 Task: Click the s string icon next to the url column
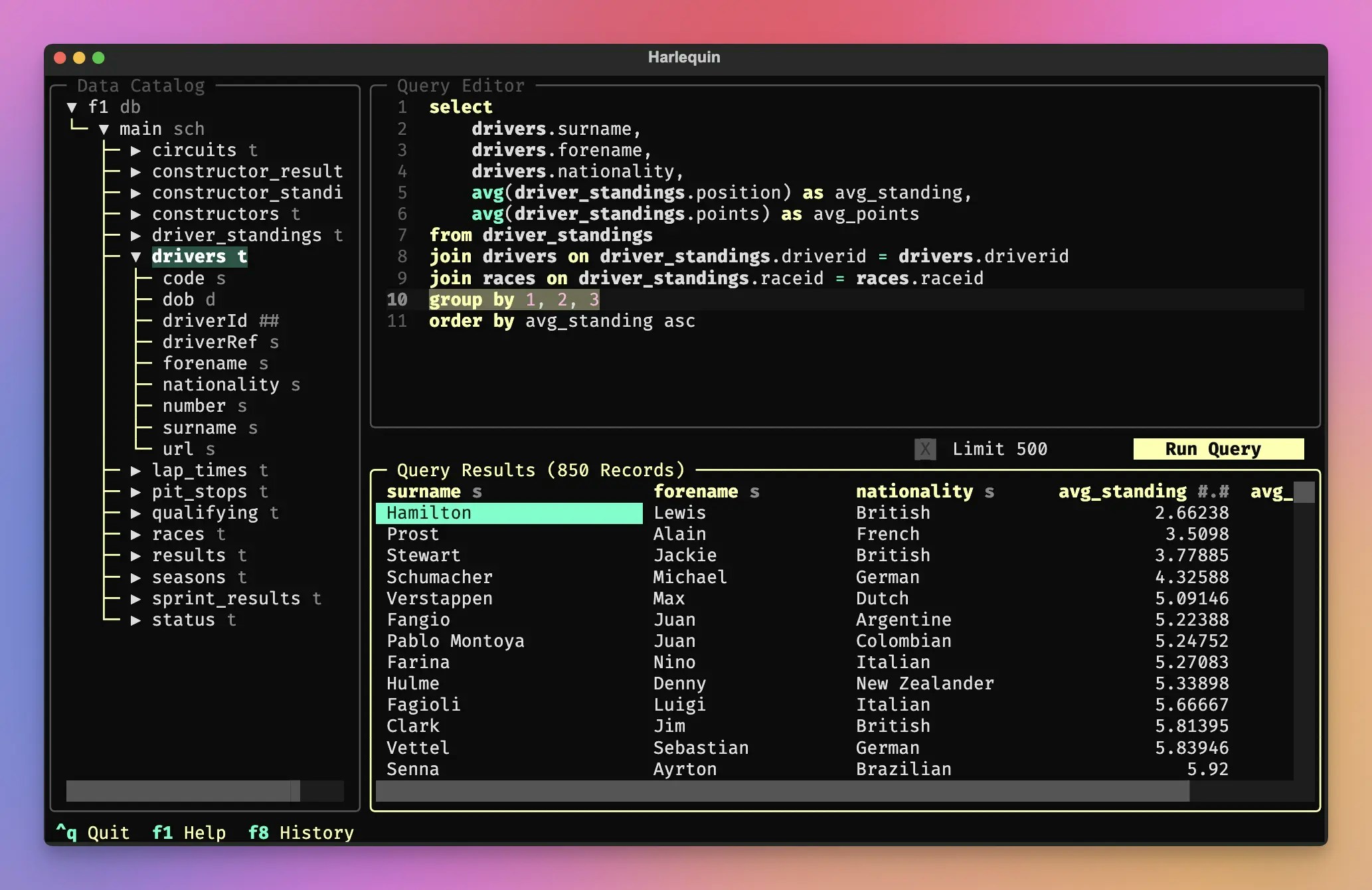tap(211, 449)
